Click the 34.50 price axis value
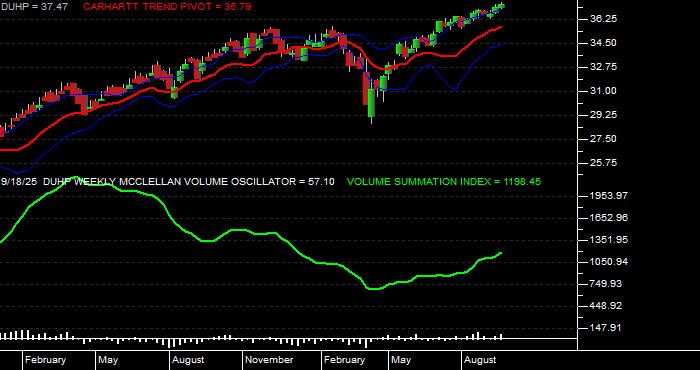The width and height of the screenshot is (700, 370). pyautogui.click(x=603, y=43)
